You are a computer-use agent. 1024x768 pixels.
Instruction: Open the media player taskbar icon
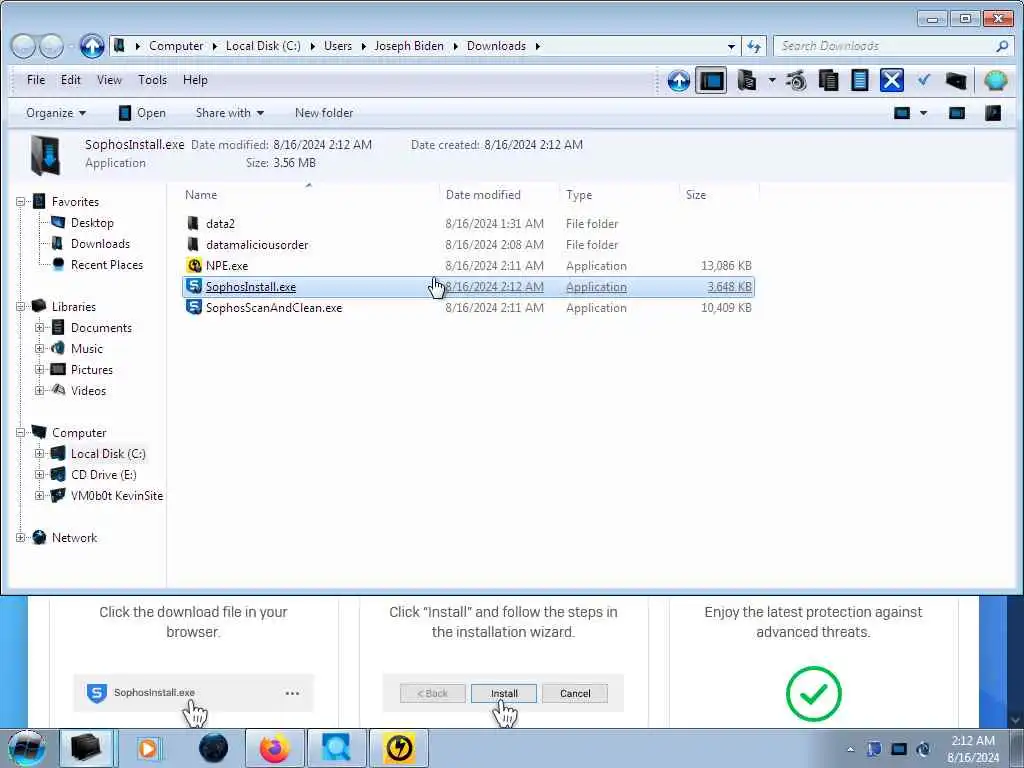148,748
